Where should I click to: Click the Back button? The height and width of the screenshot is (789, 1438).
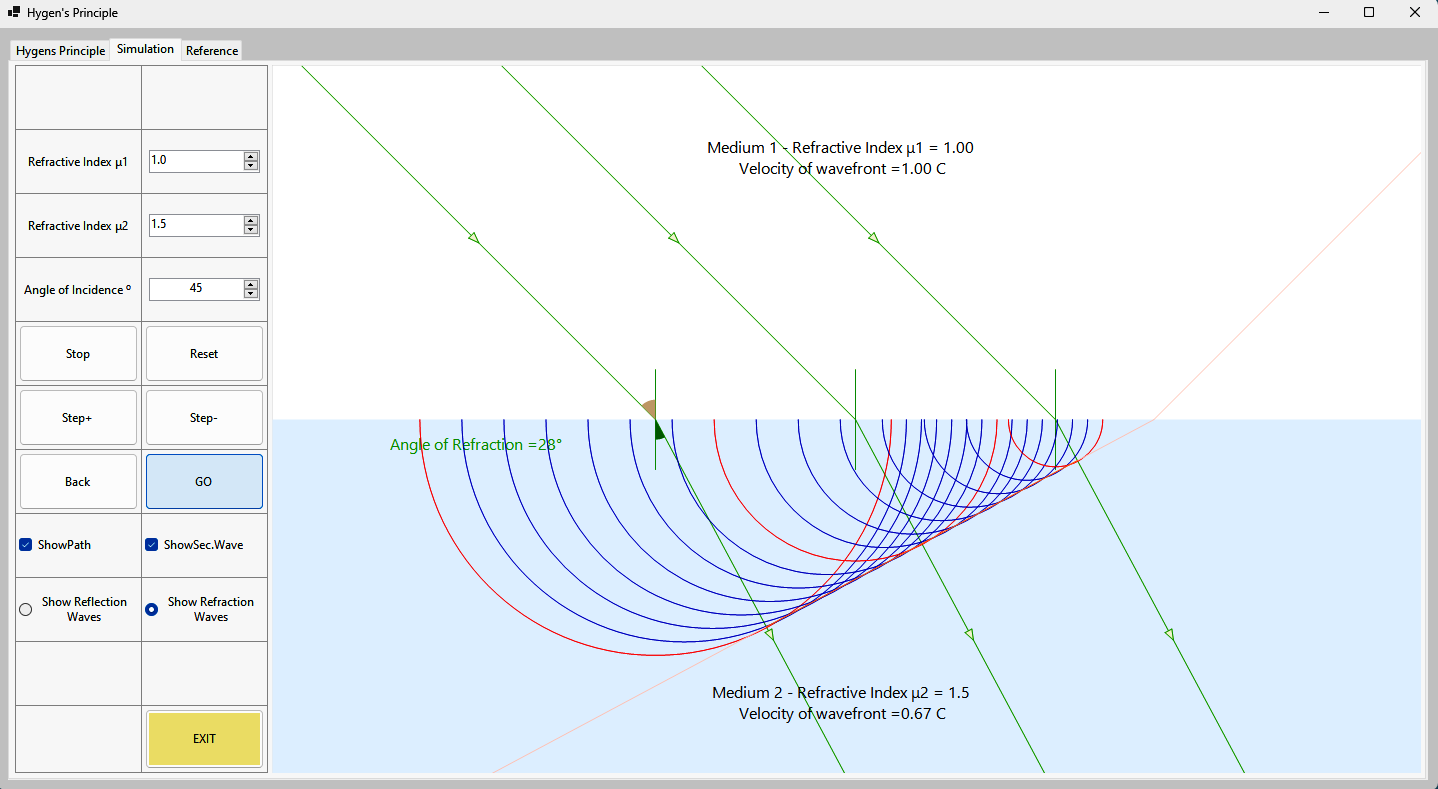tap(78, 481)
